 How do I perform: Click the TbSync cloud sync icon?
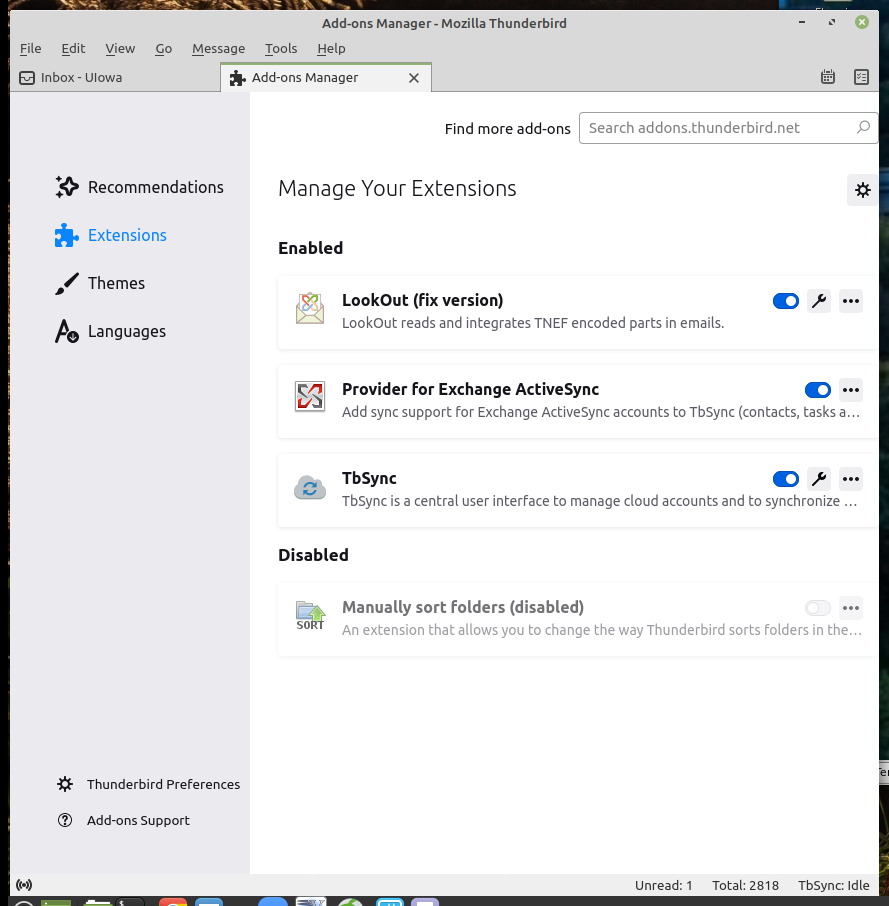click(x=310, y=488)
